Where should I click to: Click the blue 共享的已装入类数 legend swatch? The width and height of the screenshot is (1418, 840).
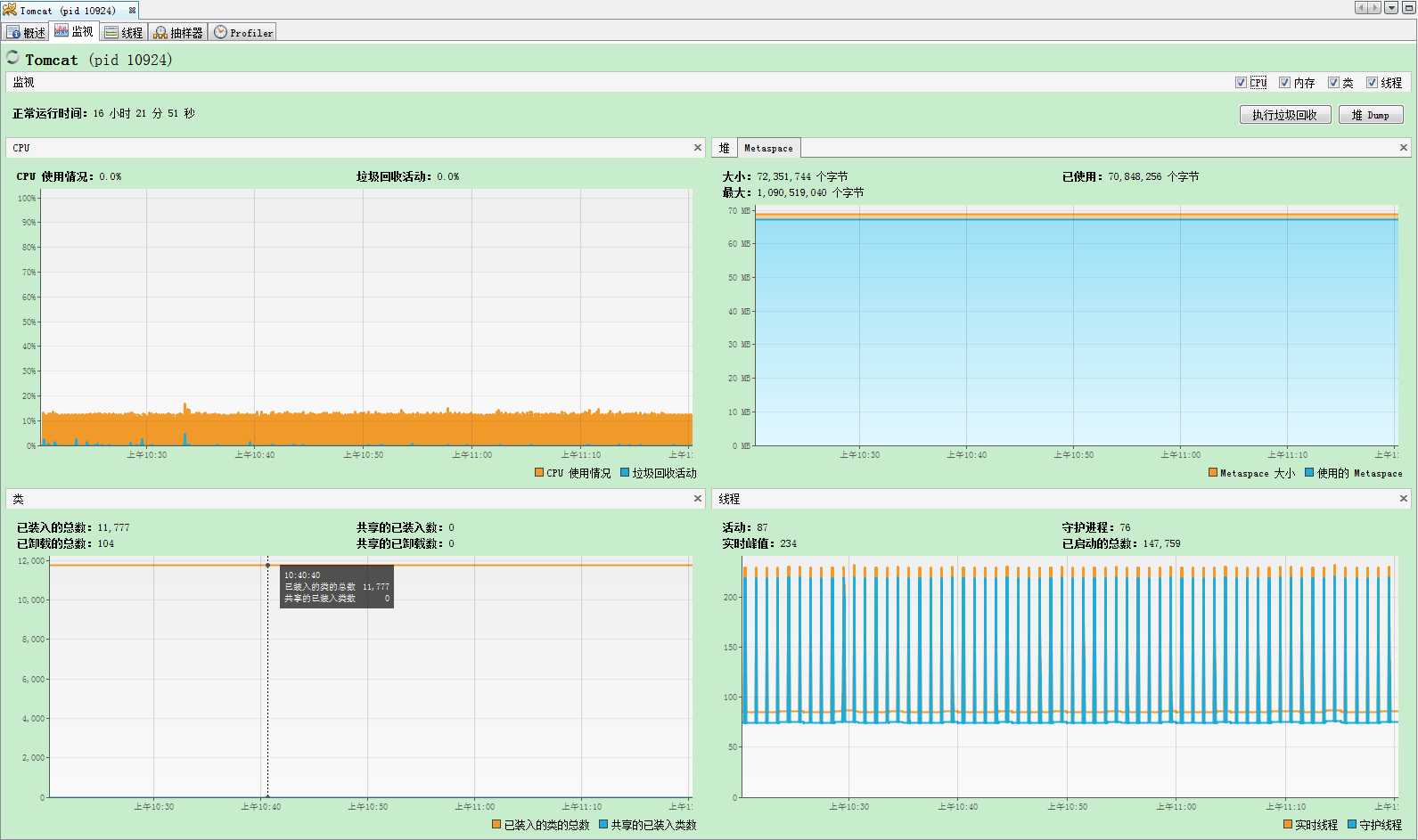(603, 825)
